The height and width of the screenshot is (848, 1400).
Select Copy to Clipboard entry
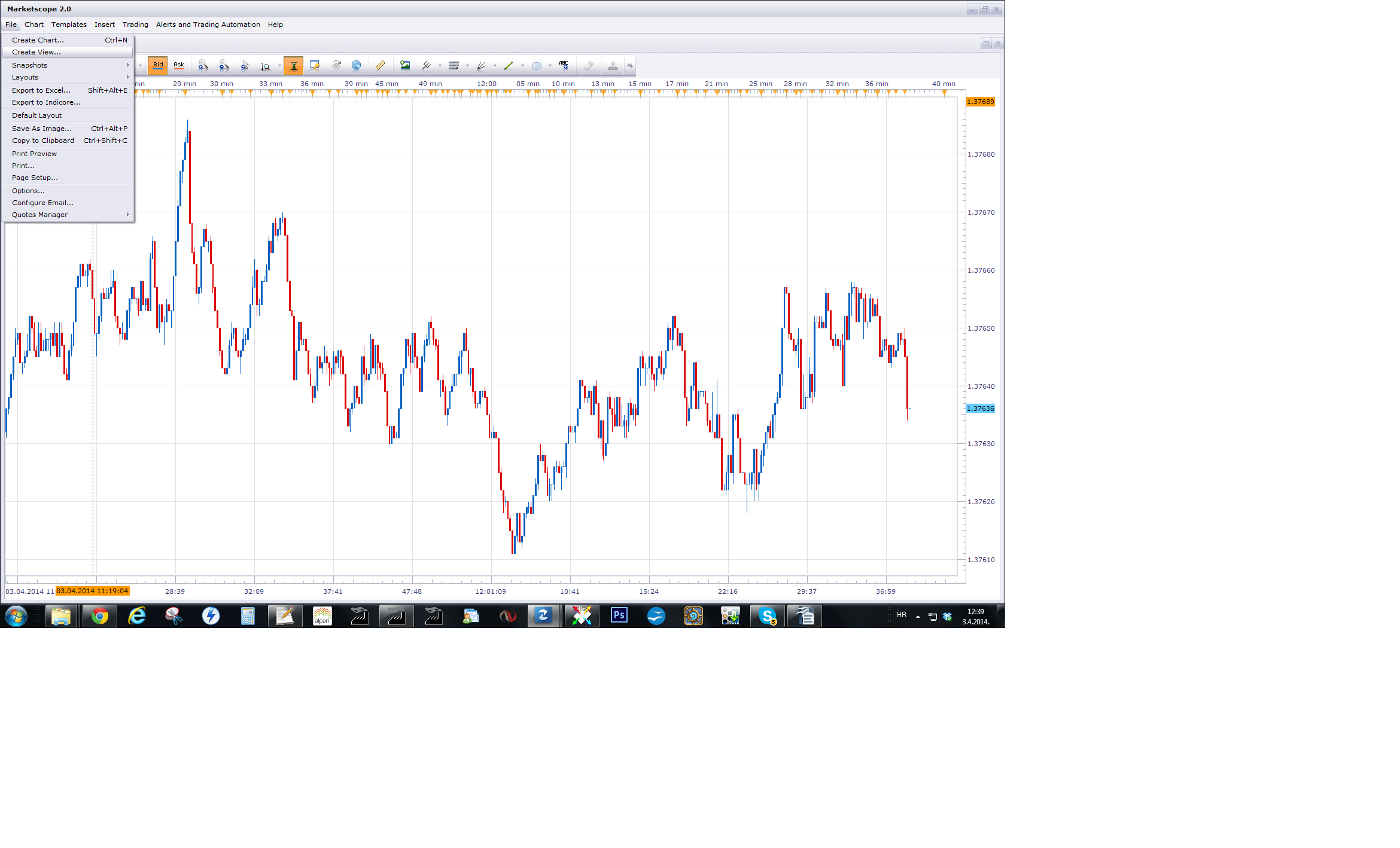(x=68, y=141)
